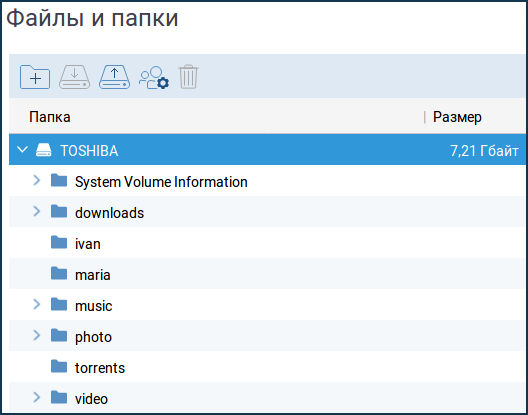Select the music folder row
Screen dimensions: 528x415
point(268,305)
